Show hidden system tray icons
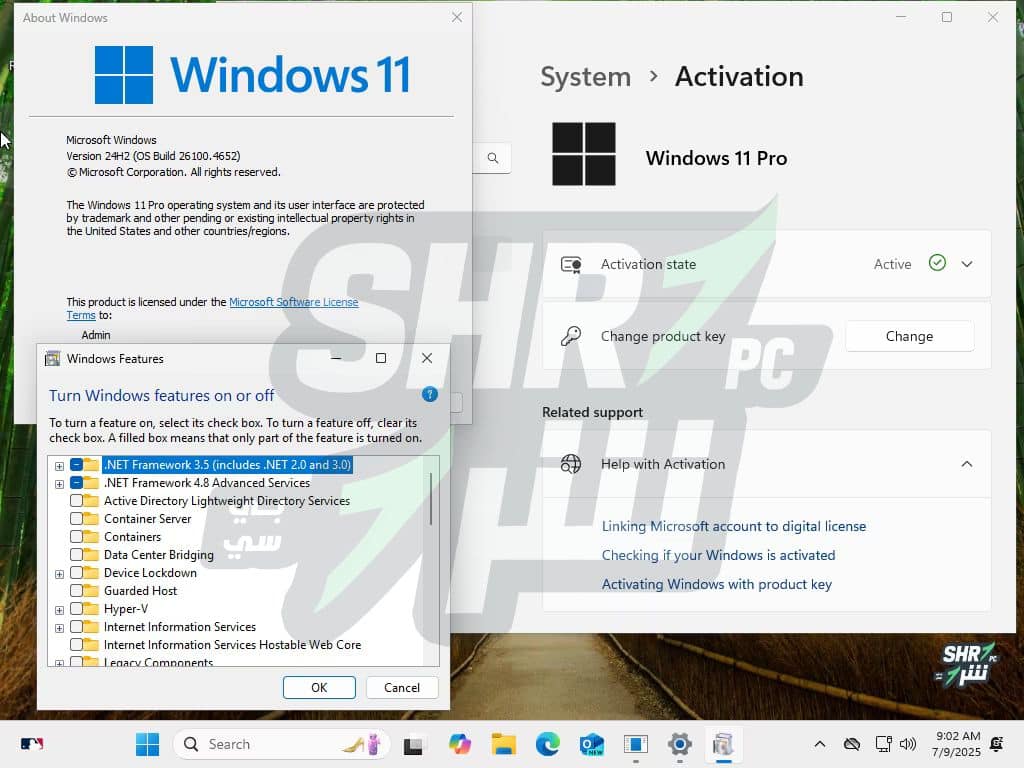The width and height of the screenshot is (1024, 768). pos(820,744)
